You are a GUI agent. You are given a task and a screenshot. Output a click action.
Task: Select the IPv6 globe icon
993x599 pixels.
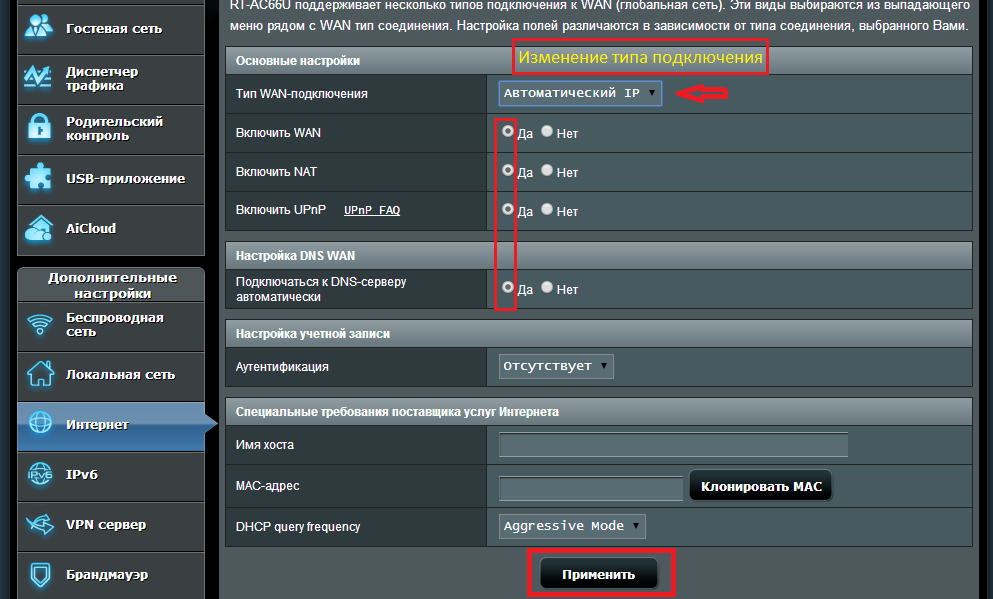click(40, 474)
